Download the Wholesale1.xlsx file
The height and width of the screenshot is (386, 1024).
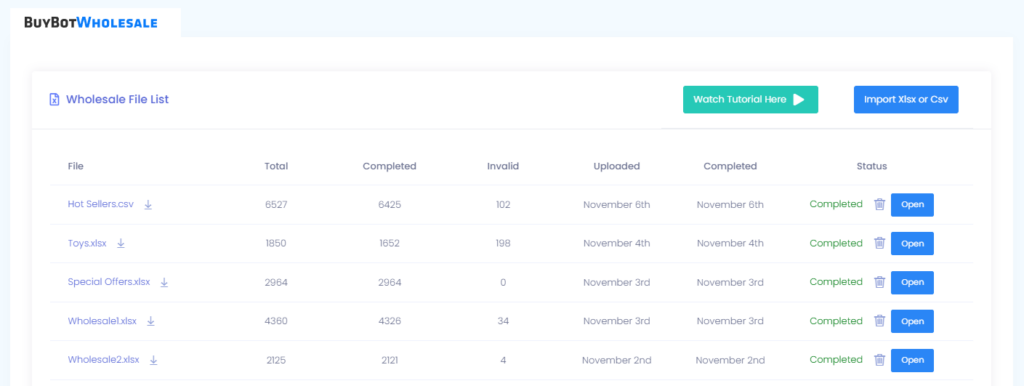(x=151, y=321)
